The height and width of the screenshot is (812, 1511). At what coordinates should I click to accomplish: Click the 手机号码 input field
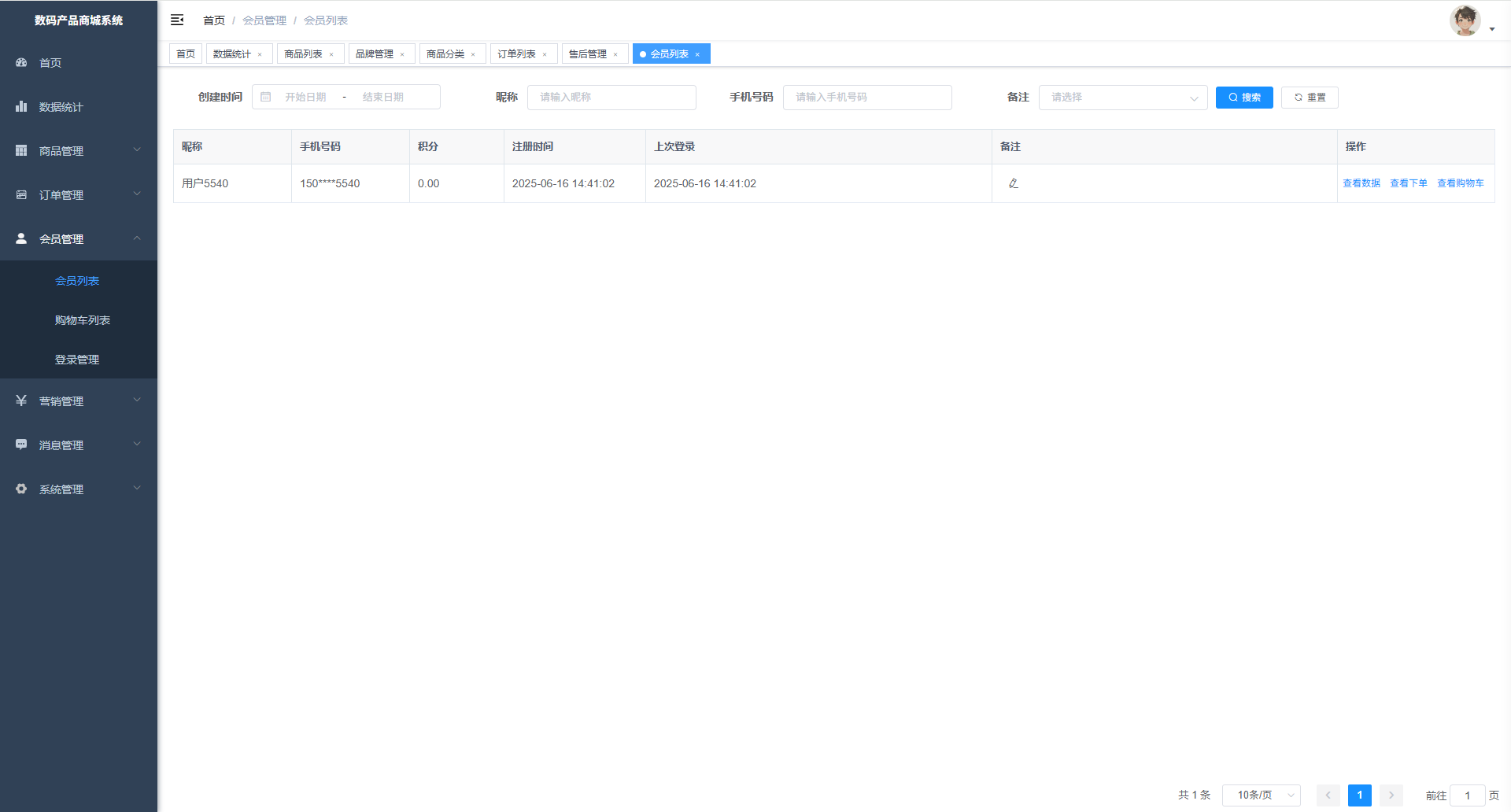866,98
